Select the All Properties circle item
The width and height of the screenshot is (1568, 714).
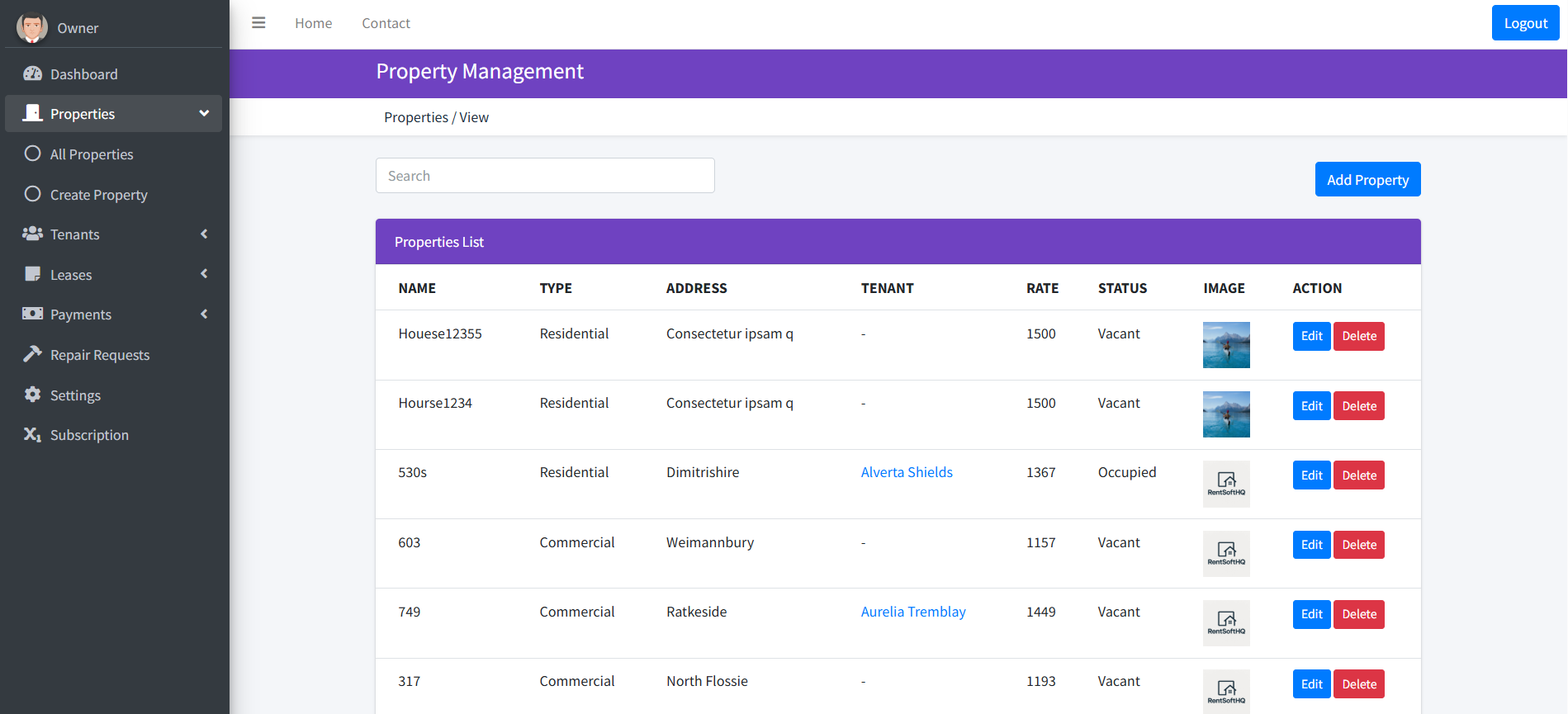pos(33,154)
